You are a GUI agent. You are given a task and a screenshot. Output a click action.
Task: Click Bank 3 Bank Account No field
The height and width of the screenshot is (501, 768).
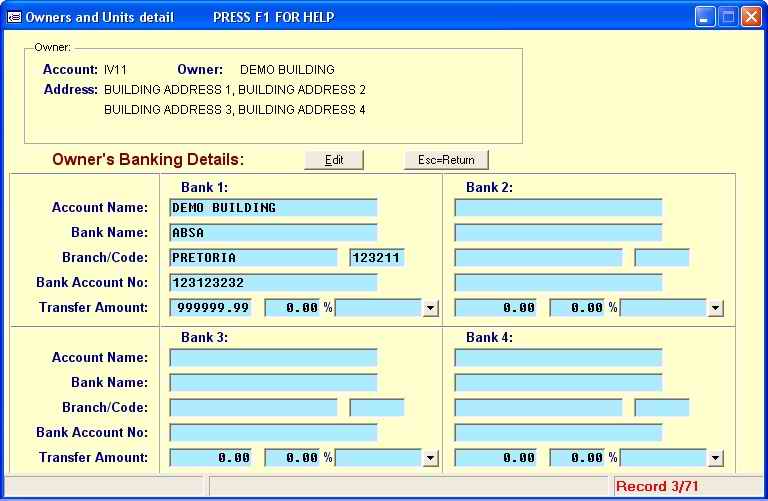click(273, 432)
